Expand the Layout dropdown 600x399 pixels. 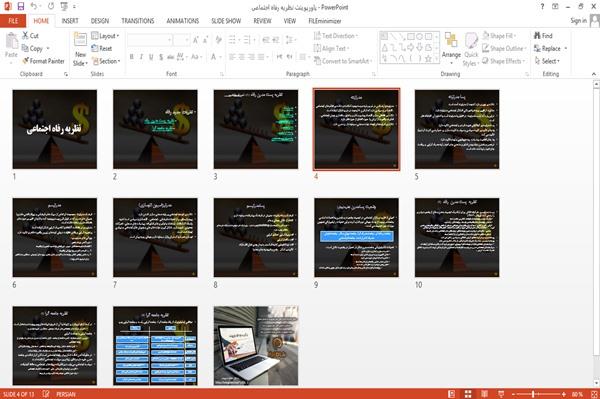coord(105,36)
